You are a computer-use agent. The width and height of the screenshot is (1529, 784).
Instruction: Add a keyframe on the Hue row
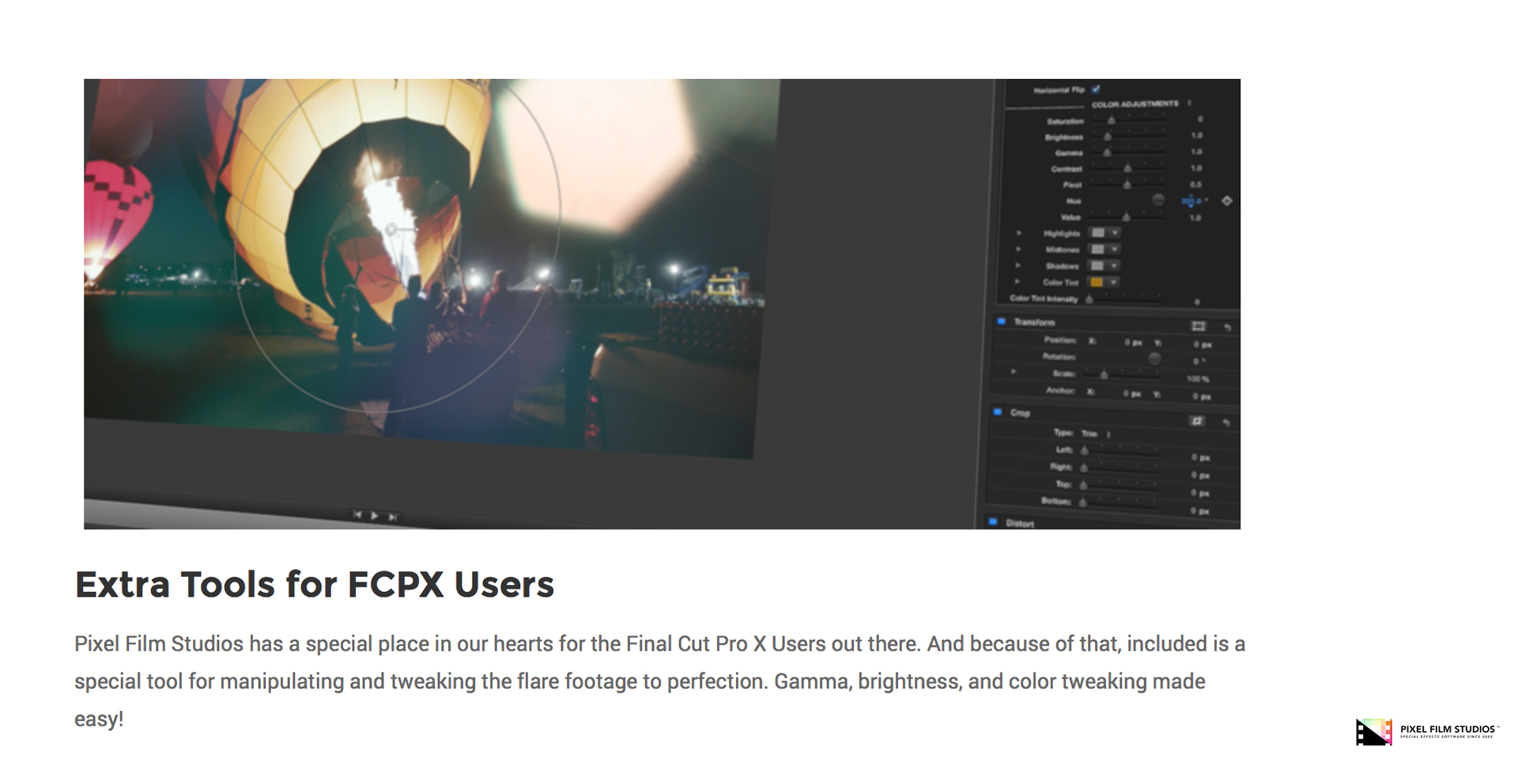click(1227, 201)
